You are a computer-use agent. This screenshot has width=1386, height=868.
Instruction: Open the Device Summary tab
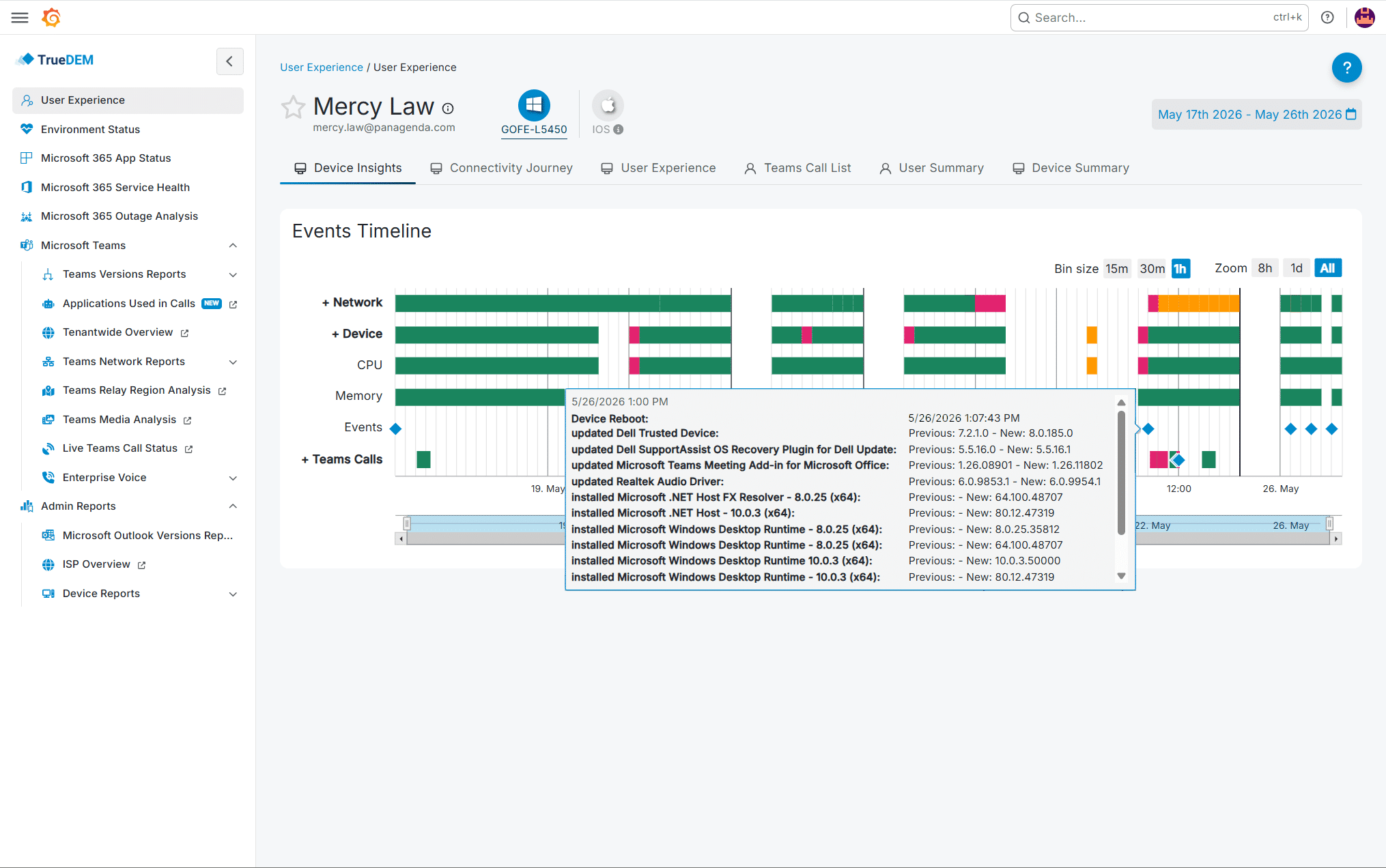1071,168
